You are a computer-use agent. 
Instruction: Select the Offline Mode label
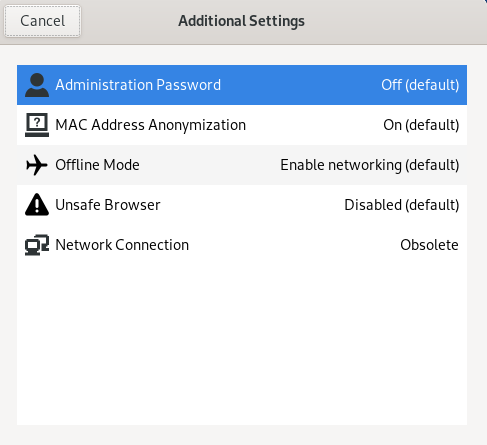(x=97, y=165)
